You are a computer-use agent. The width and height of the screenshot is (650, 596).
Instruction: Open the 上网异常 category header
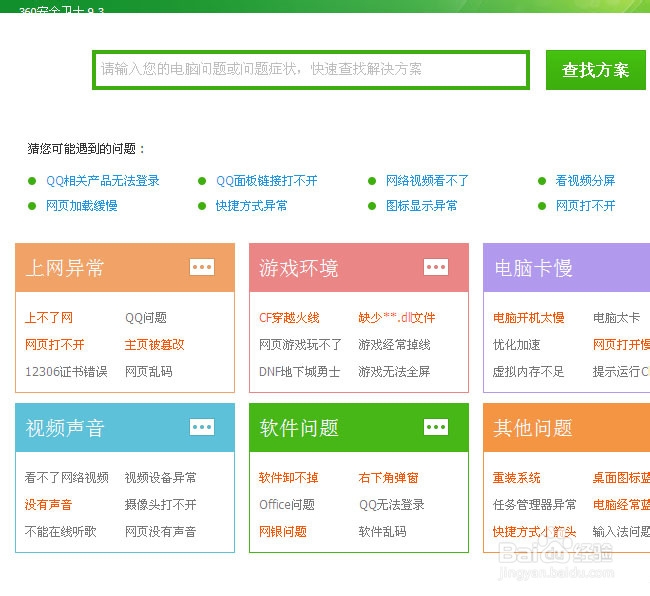125,268
